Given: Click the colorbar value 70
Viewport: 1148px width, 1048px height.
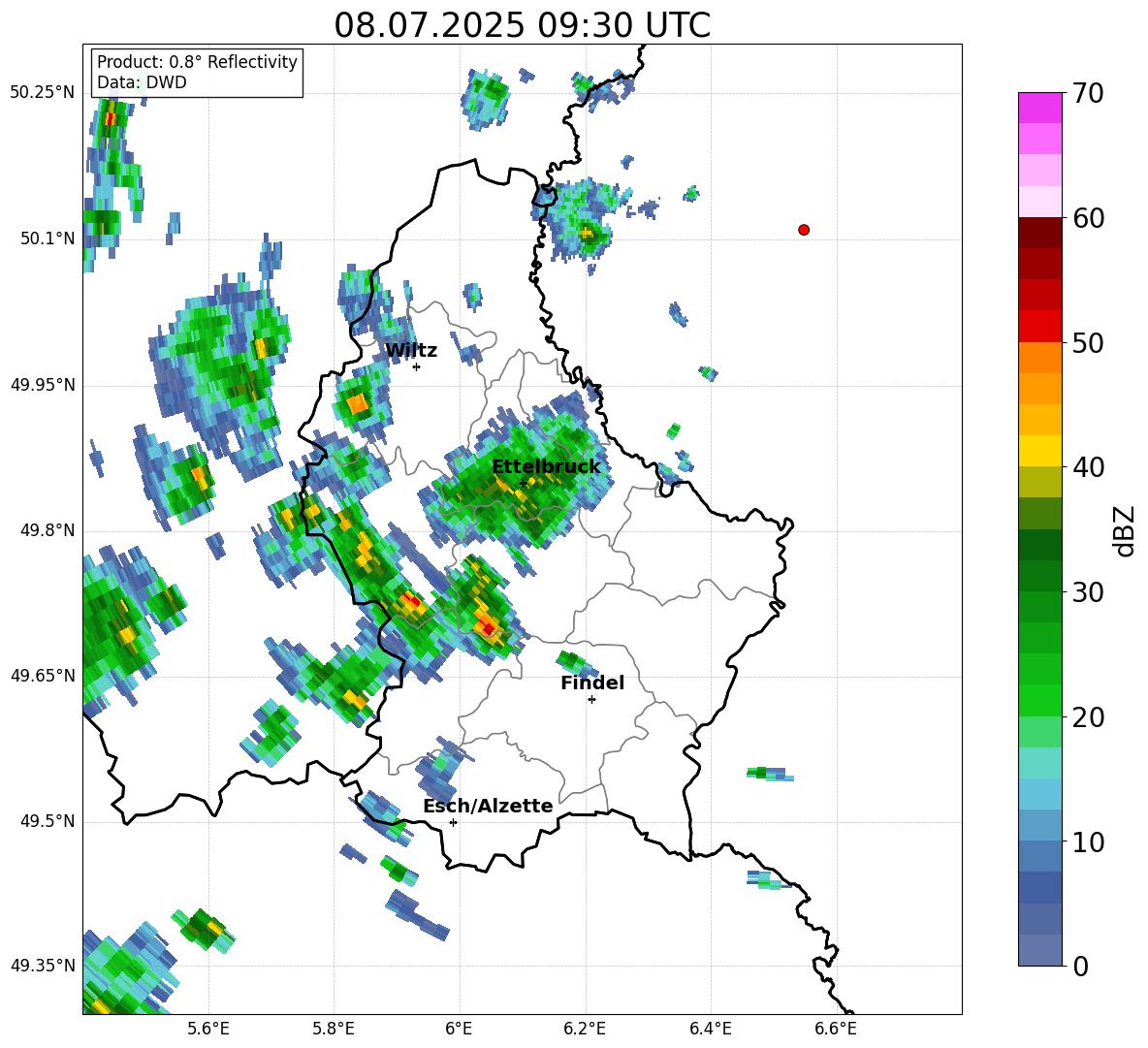Looking at the screenshot, I should 1088,94.
